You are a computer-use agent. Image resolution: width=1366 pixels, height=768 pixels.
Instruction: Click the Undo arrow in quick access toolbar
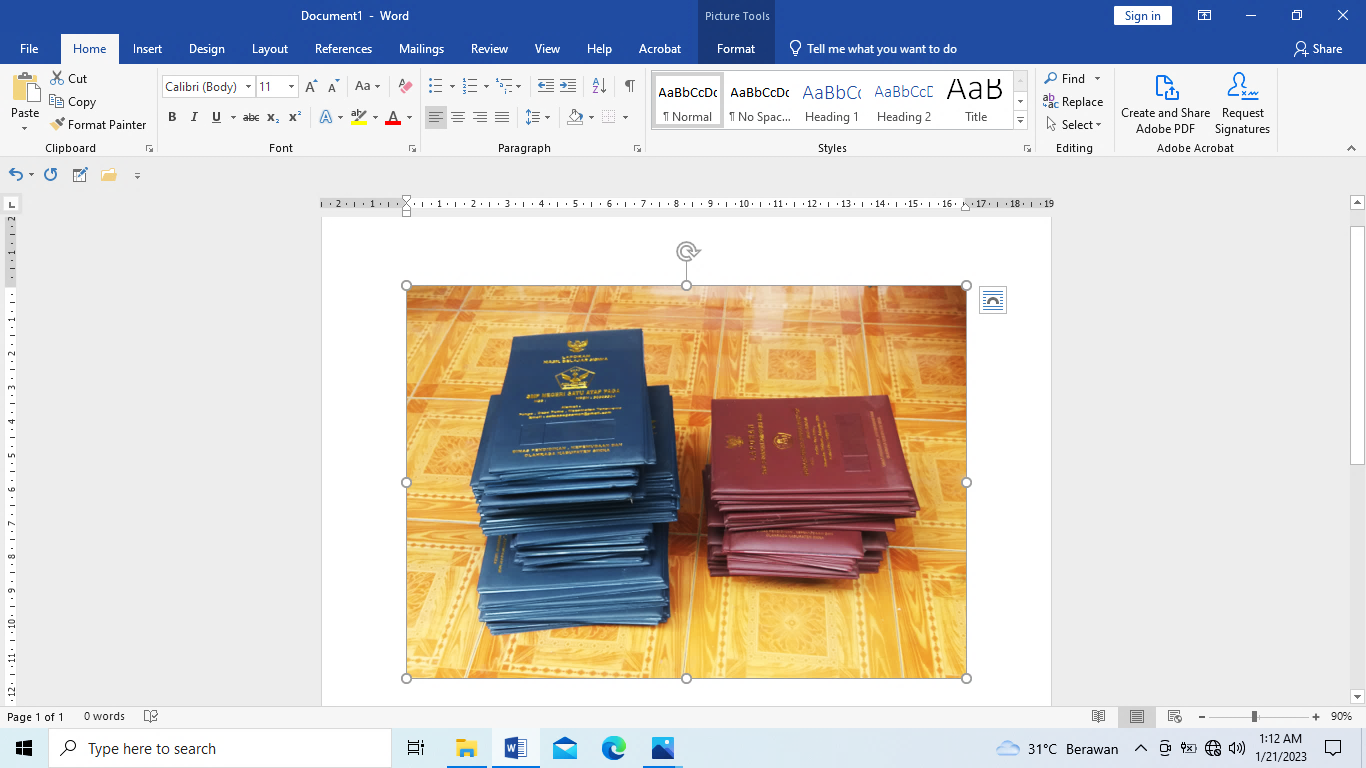click(x=15, y=174)
